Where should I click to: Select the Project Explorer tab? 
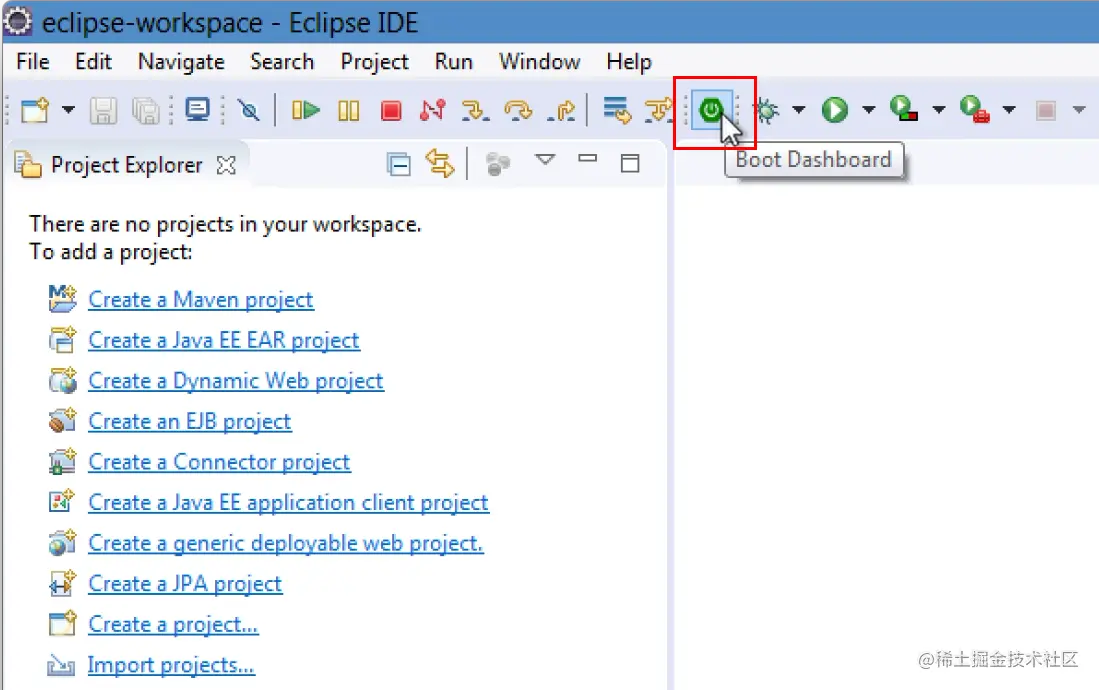pyautogui.click(x=126, y=165)
